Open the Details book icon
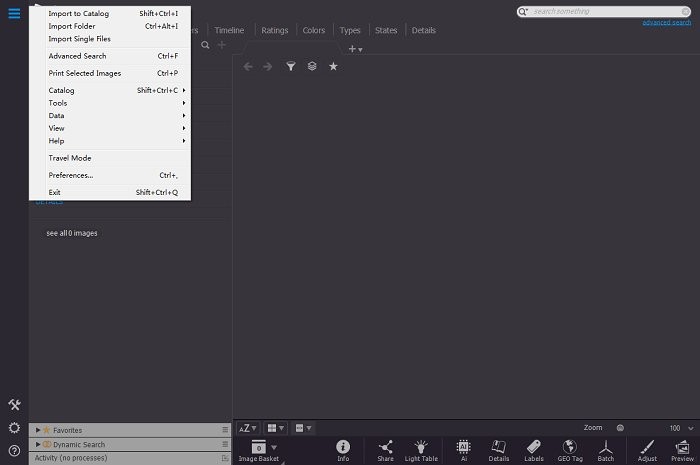 click(x=499, y=450)
